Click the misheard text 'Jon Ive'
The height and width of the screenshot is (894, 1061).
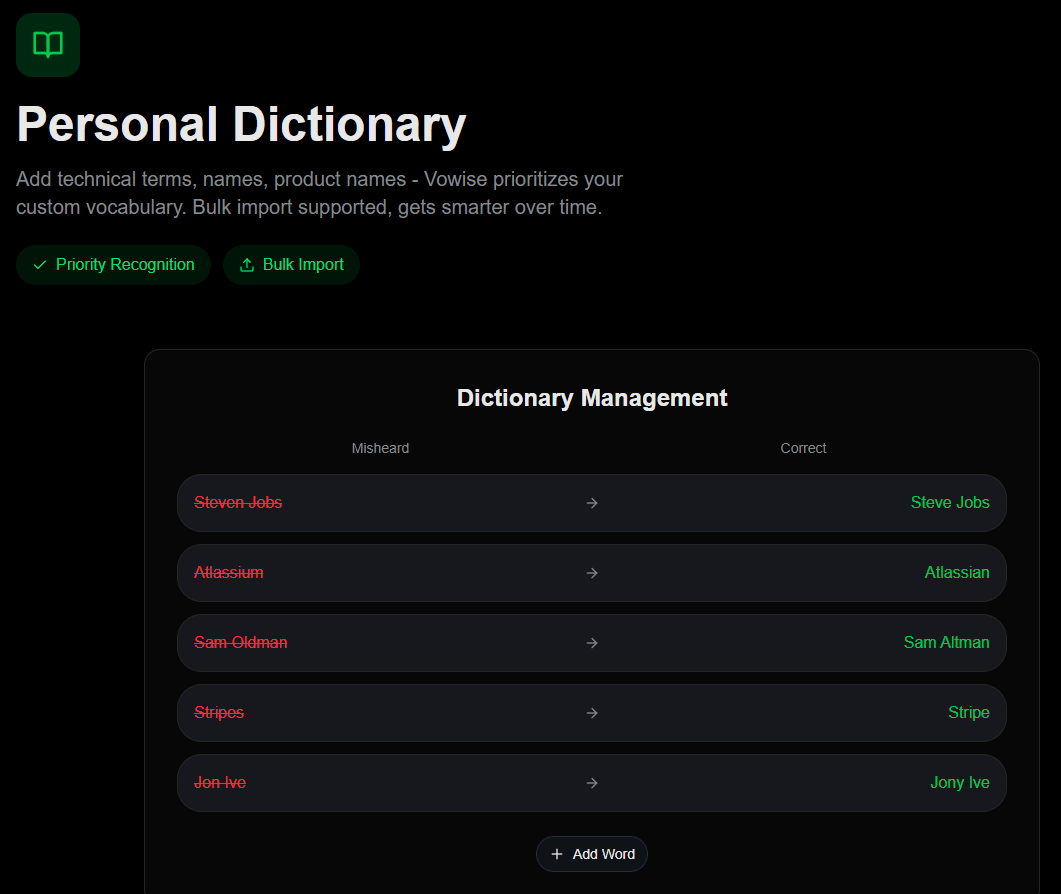pyautogui.click(x=220, y=782)
